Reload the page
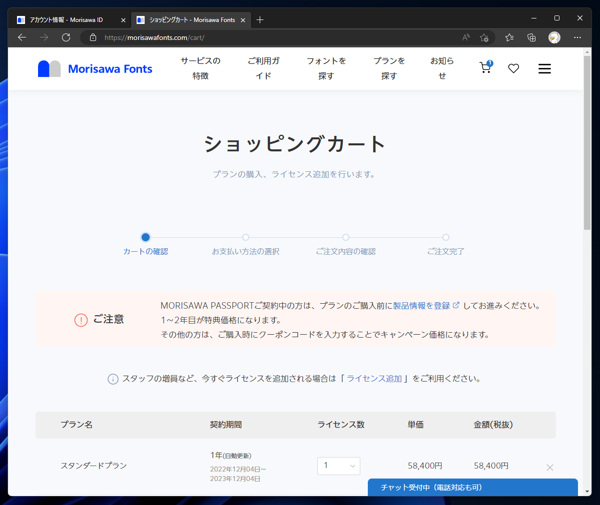The image size is (600, 505). (66, 37)
